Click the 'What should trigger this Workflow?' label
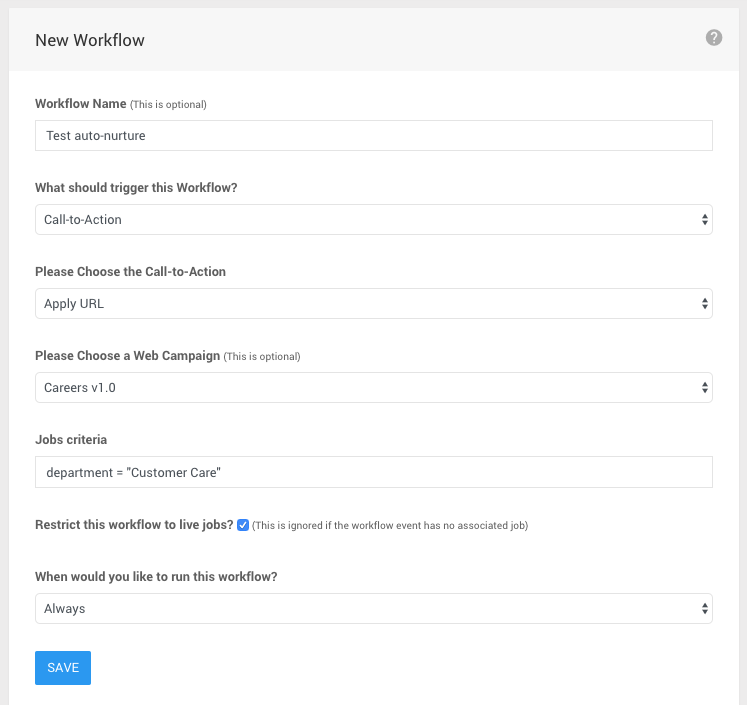Viewport: 747px width, 705px height. [136, 188]
